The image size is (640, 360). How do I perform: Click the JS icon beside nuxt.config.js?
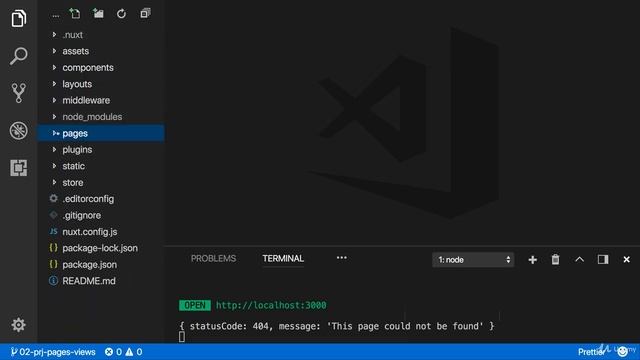point(53,231)
